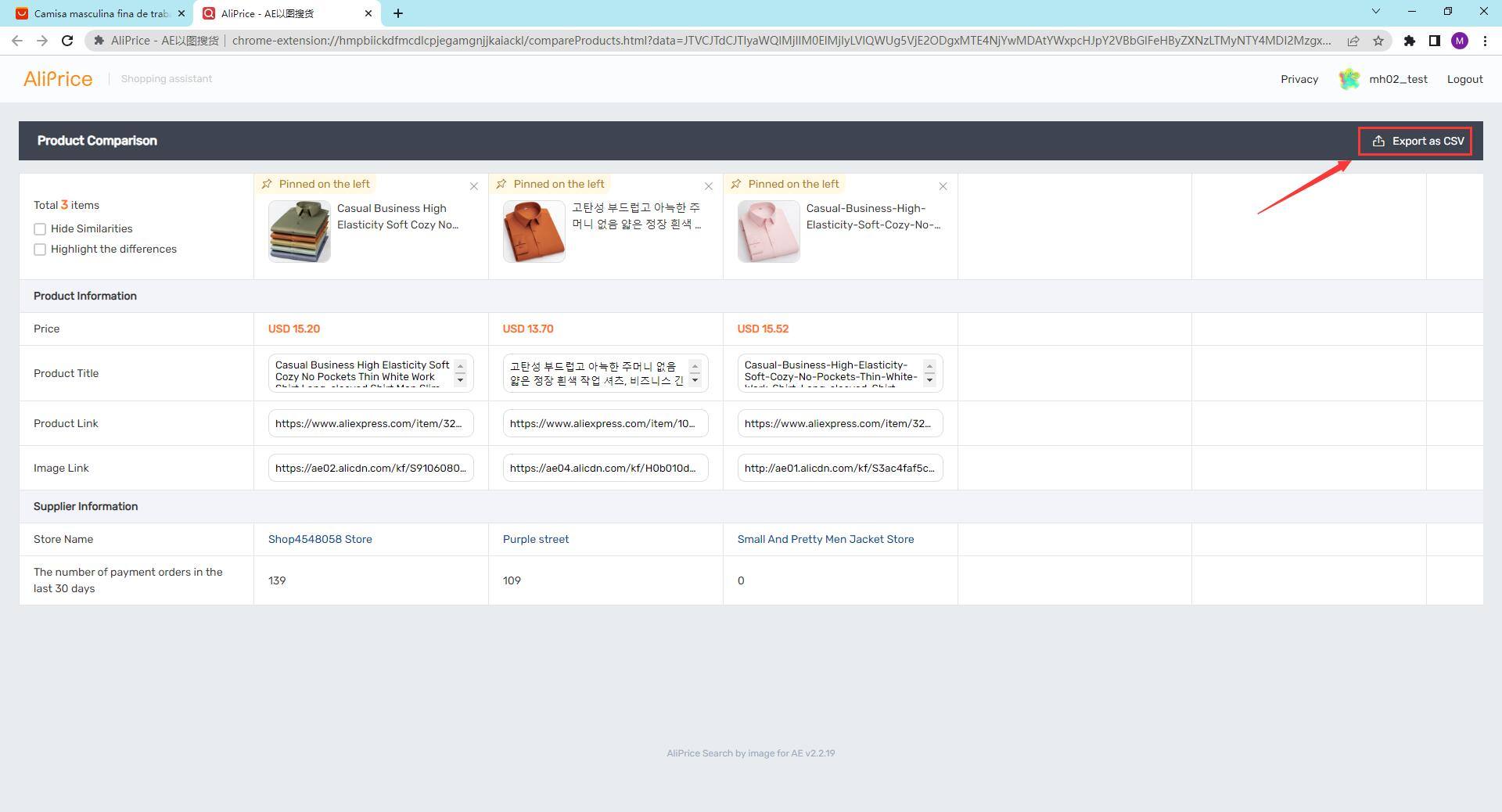Click the mh02_test user avatar
The width and height of the screenshot is (1502, 812).
[x=1349, y=79]
